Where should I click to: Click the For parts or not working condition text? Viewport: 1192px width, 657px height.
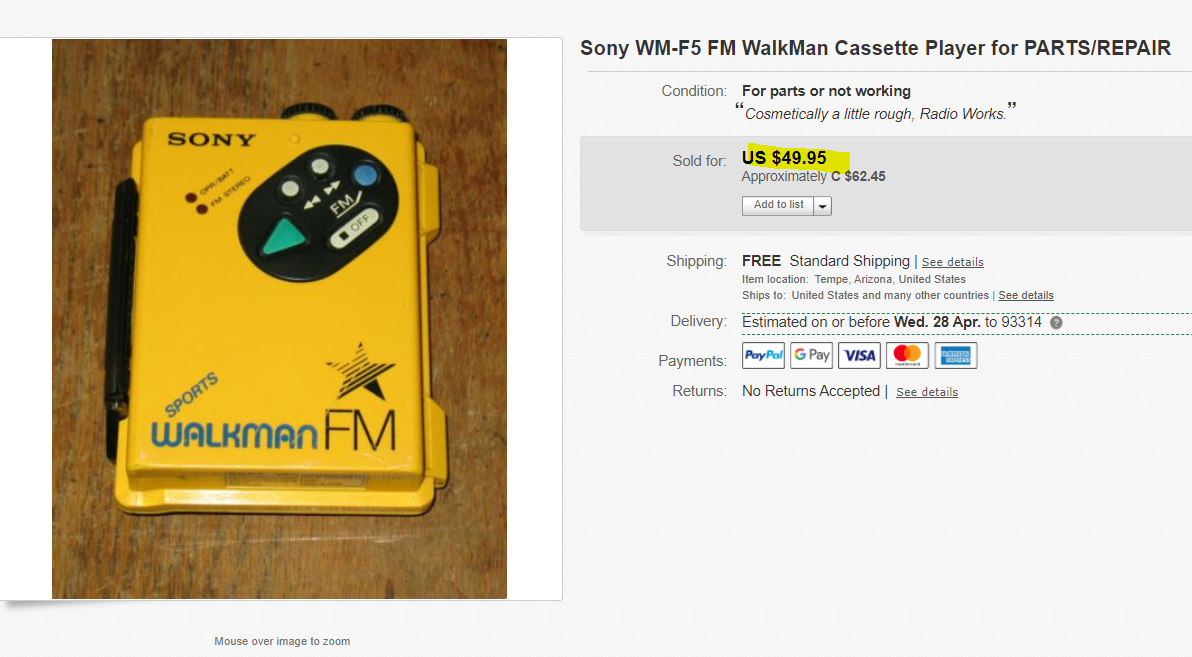tap(826, 90)
